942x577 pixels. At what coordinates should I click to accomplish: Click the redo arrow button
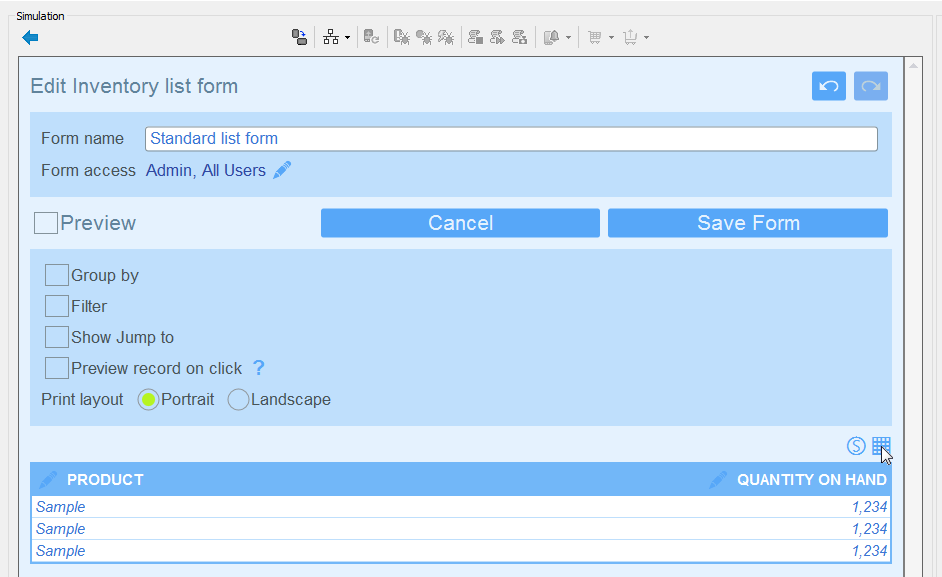coord(871,86)
